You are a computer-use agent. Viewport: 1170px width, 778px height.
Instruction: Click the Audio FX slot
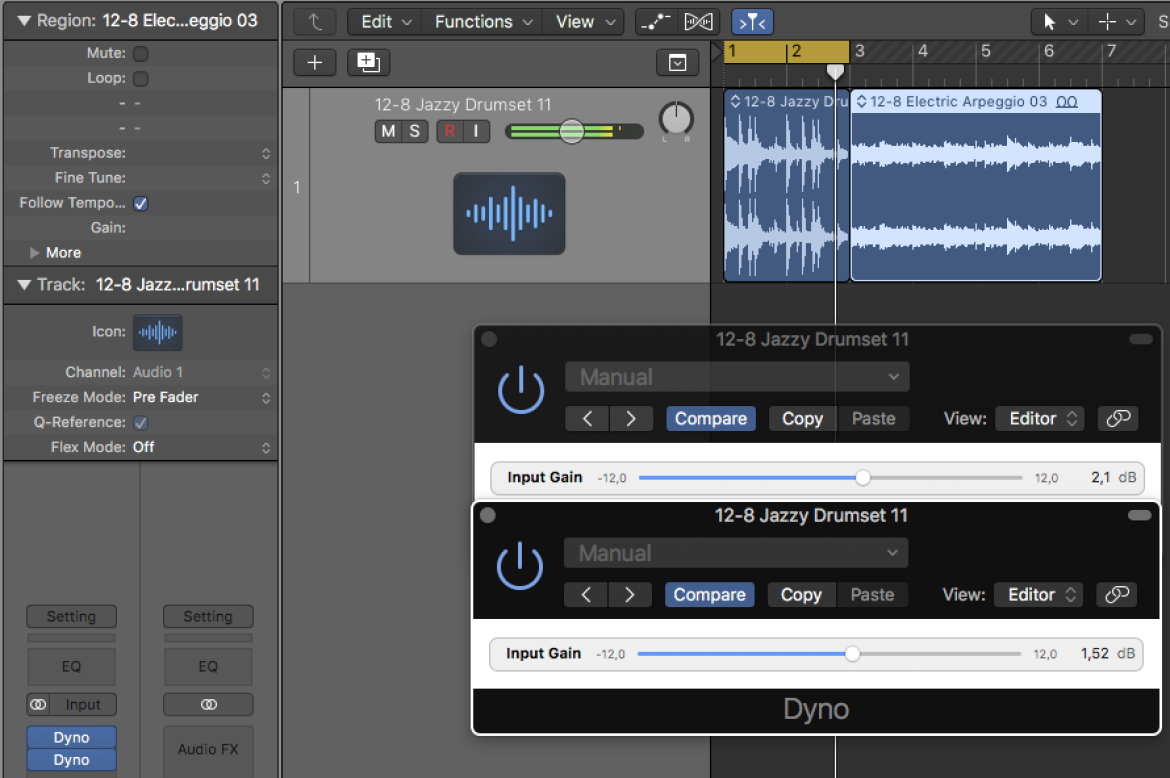click(208, 749)
